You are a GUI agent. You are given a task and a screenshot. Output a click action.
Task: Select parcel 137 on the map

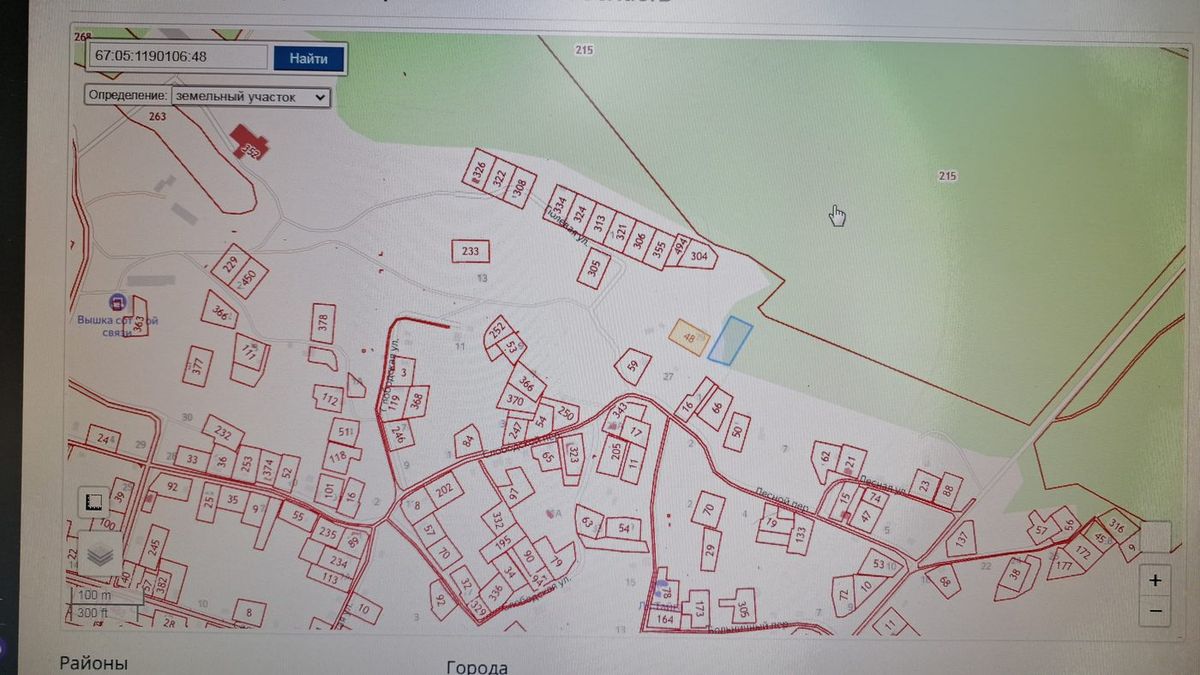(x=961, y=538)
